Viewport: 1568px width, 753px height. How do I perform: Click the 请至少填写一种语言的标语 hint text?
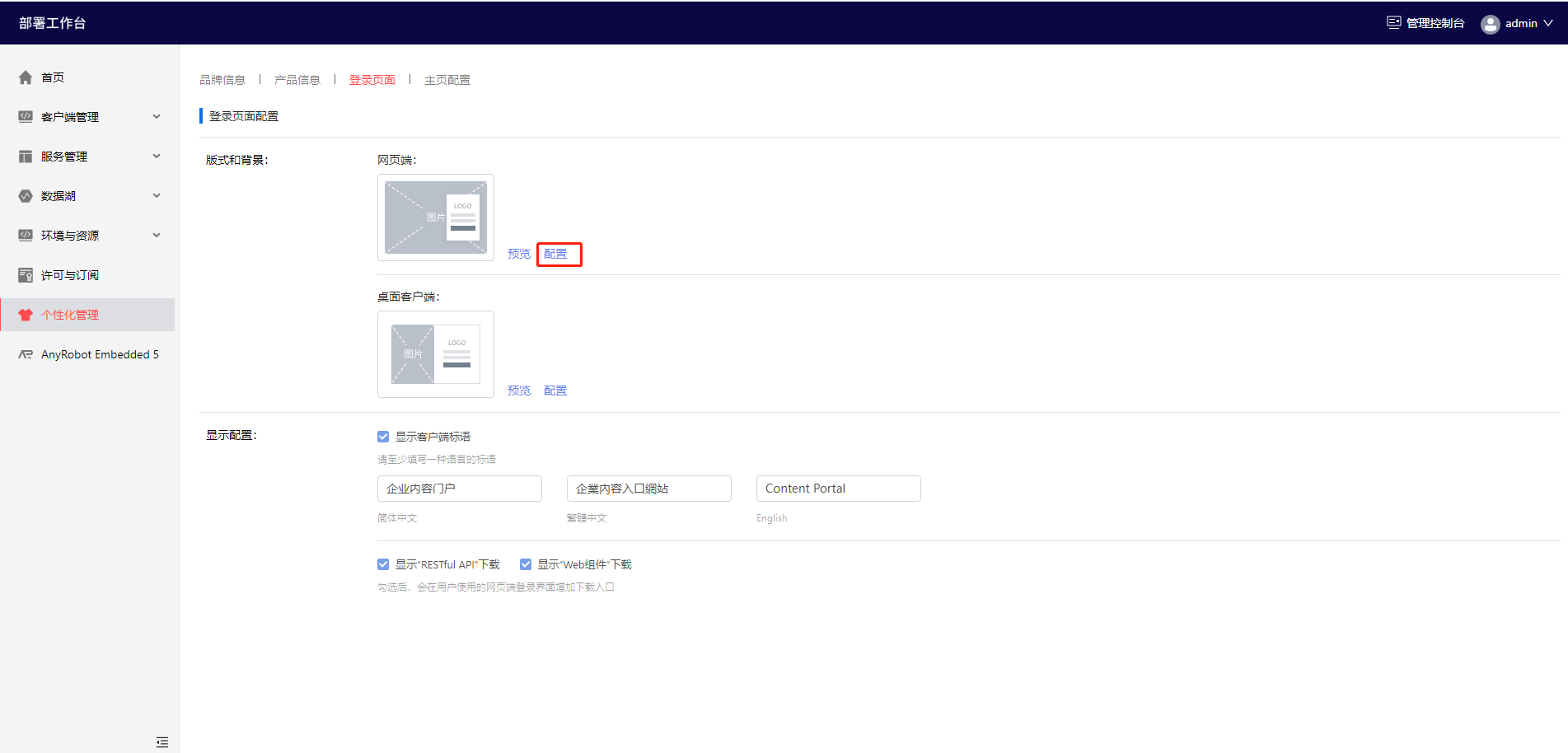pos(437,460)
